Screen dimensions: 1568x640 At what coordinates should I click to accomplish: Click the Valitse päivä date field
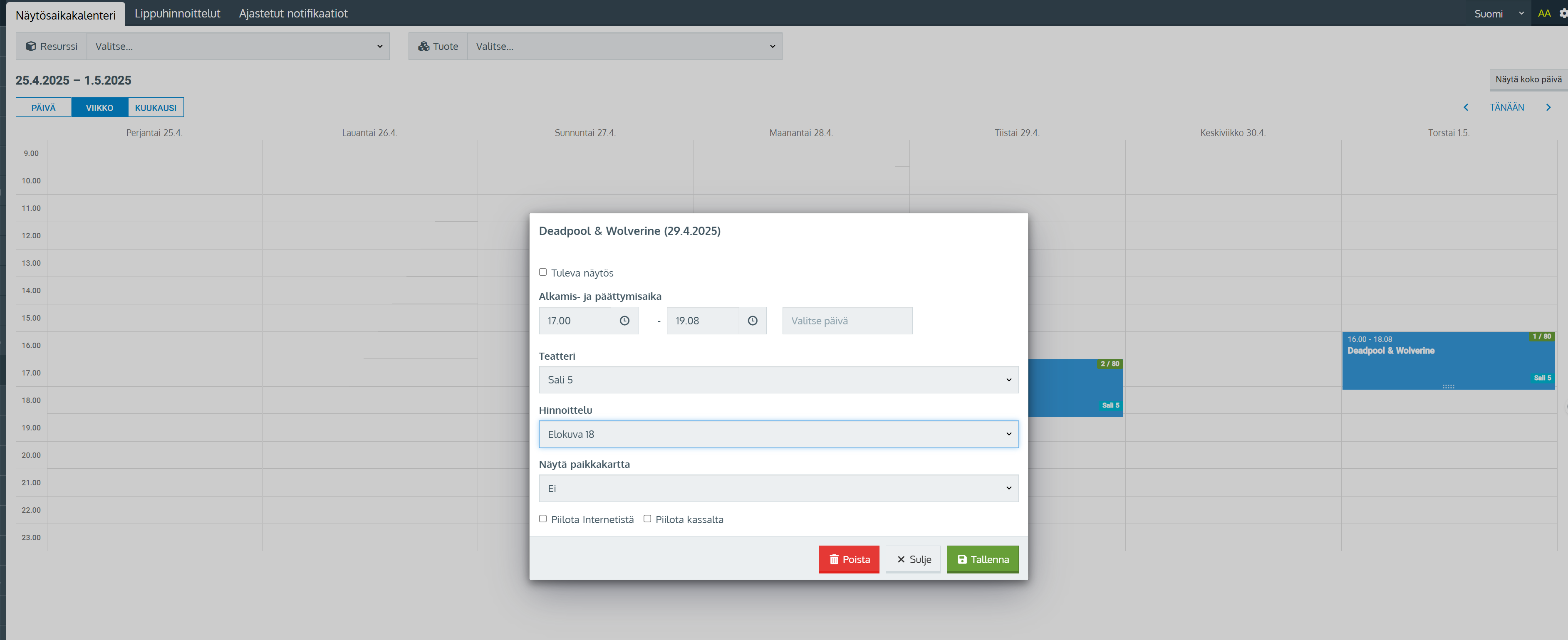pyautogui.click(x=847, y=321)
